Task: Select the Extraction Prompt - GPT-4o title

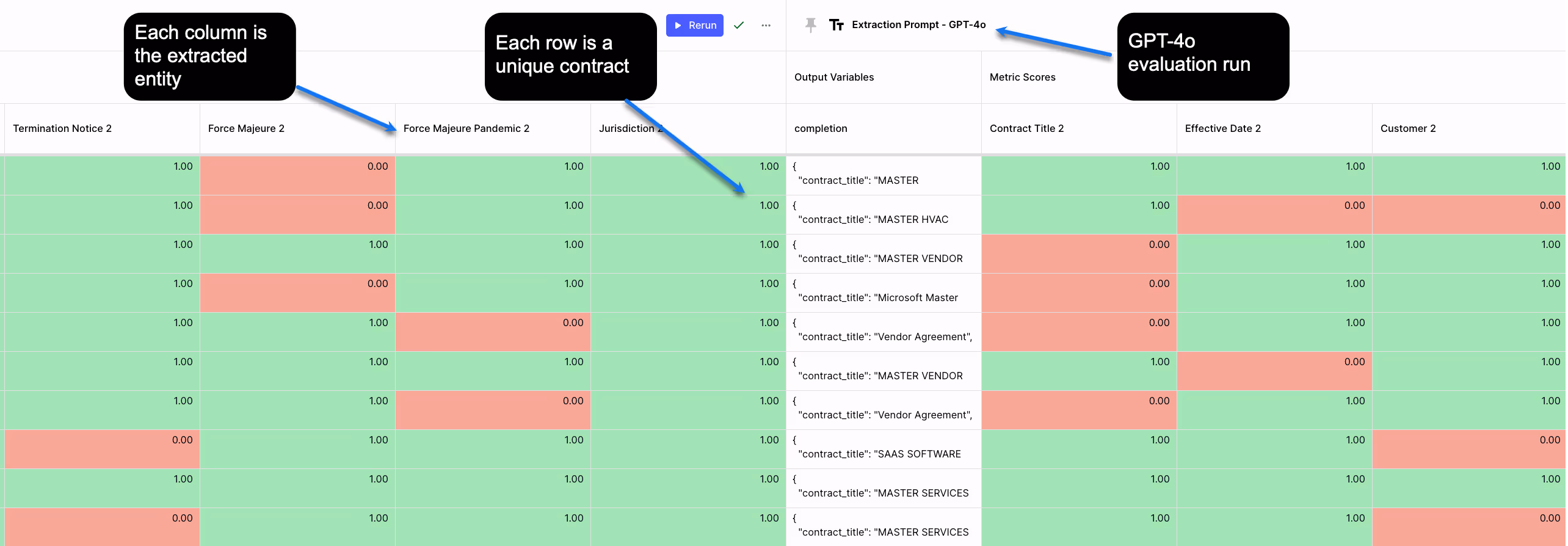Action: pos(919,25)
